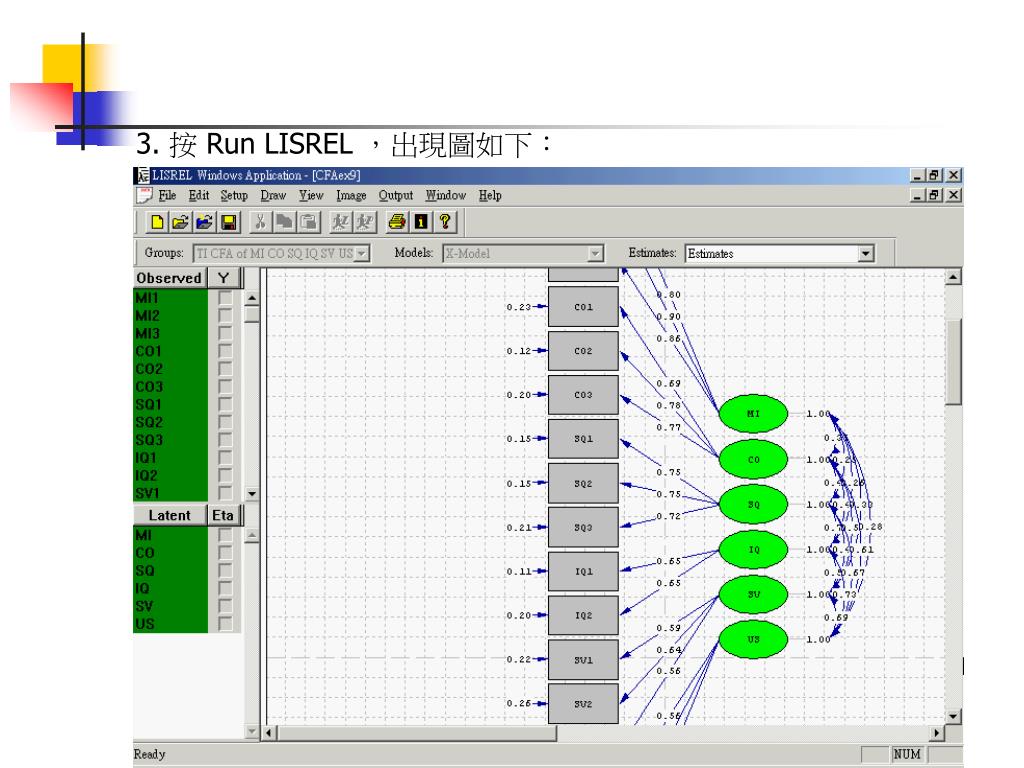Select the US latent ellipse in diagram

[x=753, y=639]
